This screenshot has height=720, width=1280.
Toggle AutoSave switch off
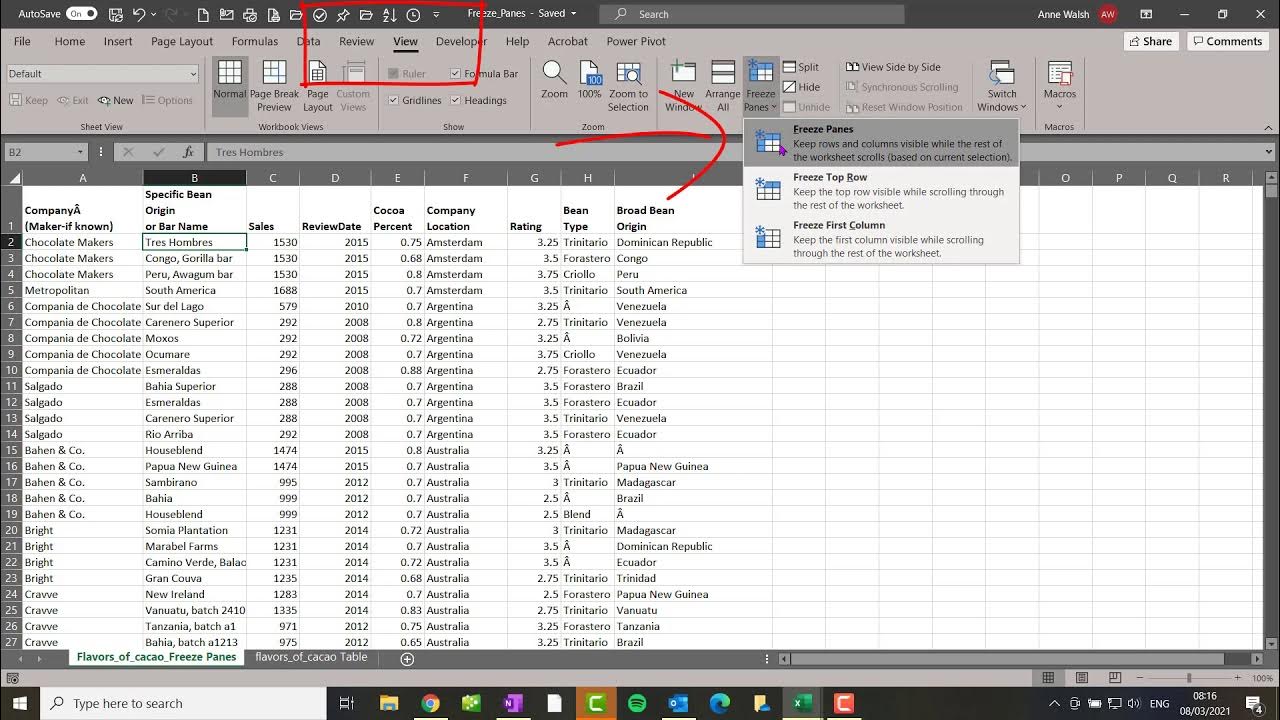tap(81, 14)
